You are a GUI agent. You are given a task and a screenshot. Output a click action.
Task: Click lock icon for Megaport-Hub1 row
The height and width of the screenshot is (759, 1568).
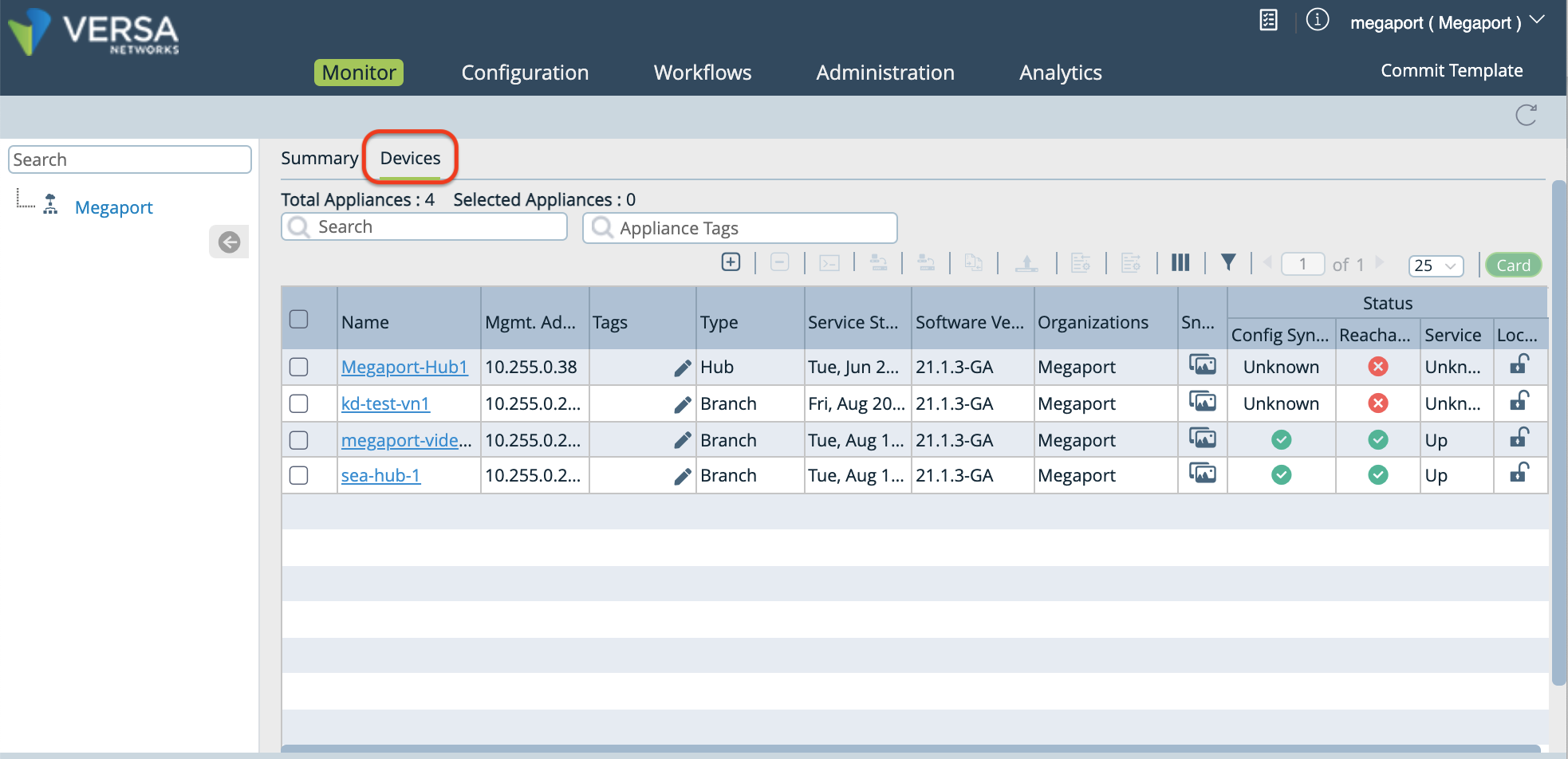(x=1519, y=364)
